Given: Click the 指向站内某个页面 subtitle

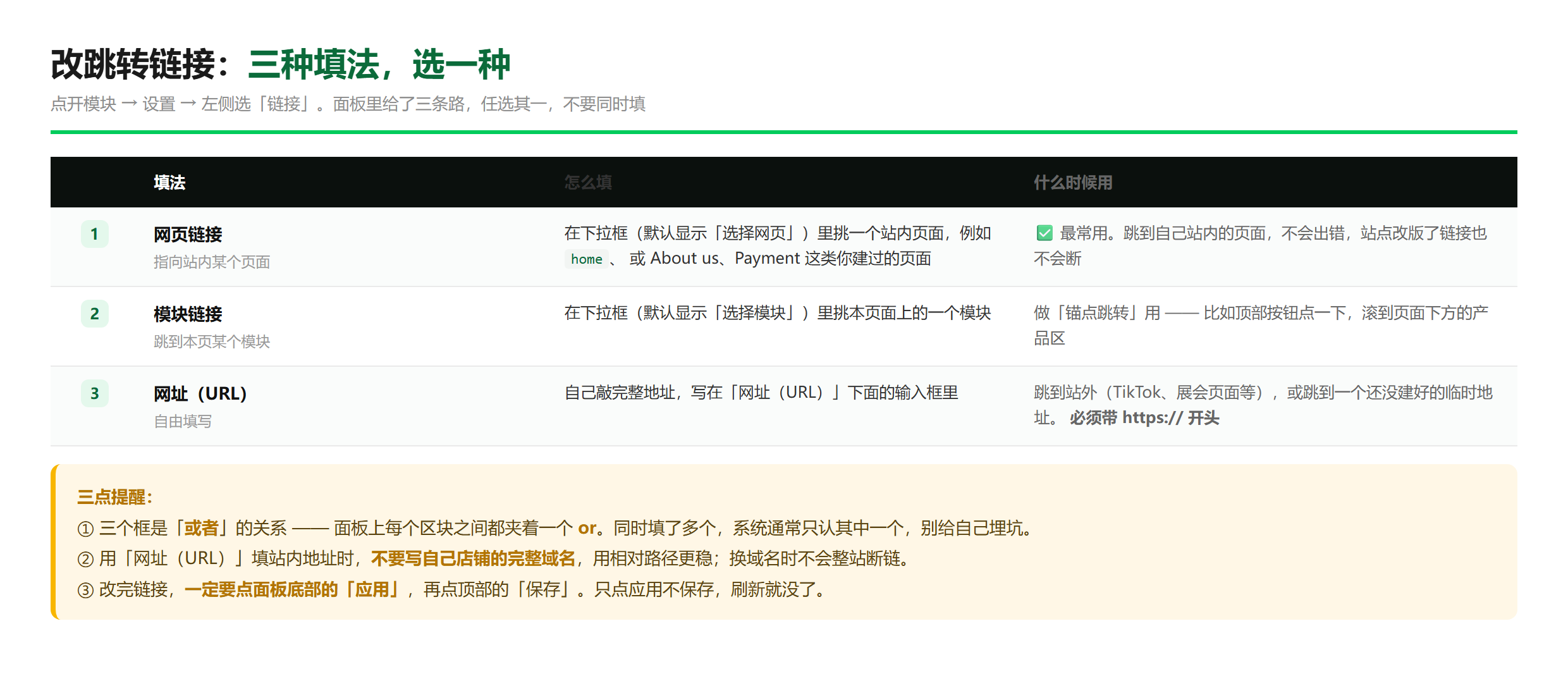Looking at the screenshot, I should pyautogui.click(x=212, y=262).
